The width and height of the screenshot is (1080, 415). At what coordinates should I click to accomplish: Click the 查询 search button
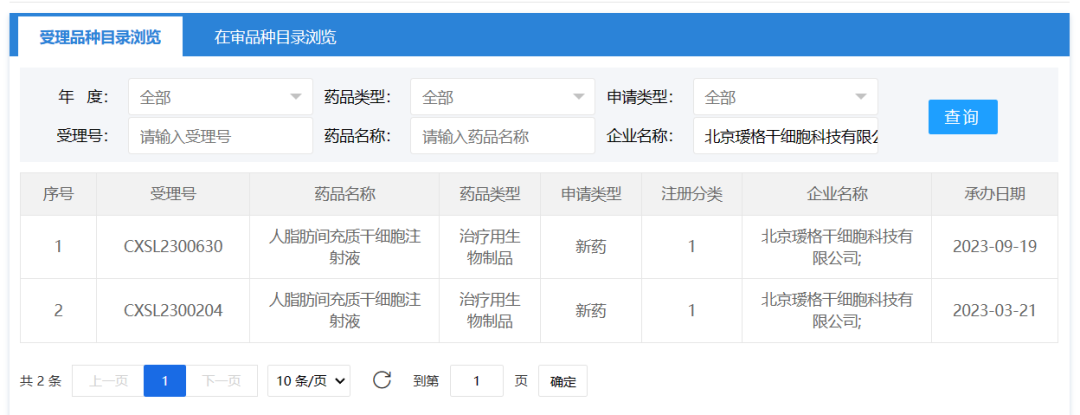coord(962,117)
